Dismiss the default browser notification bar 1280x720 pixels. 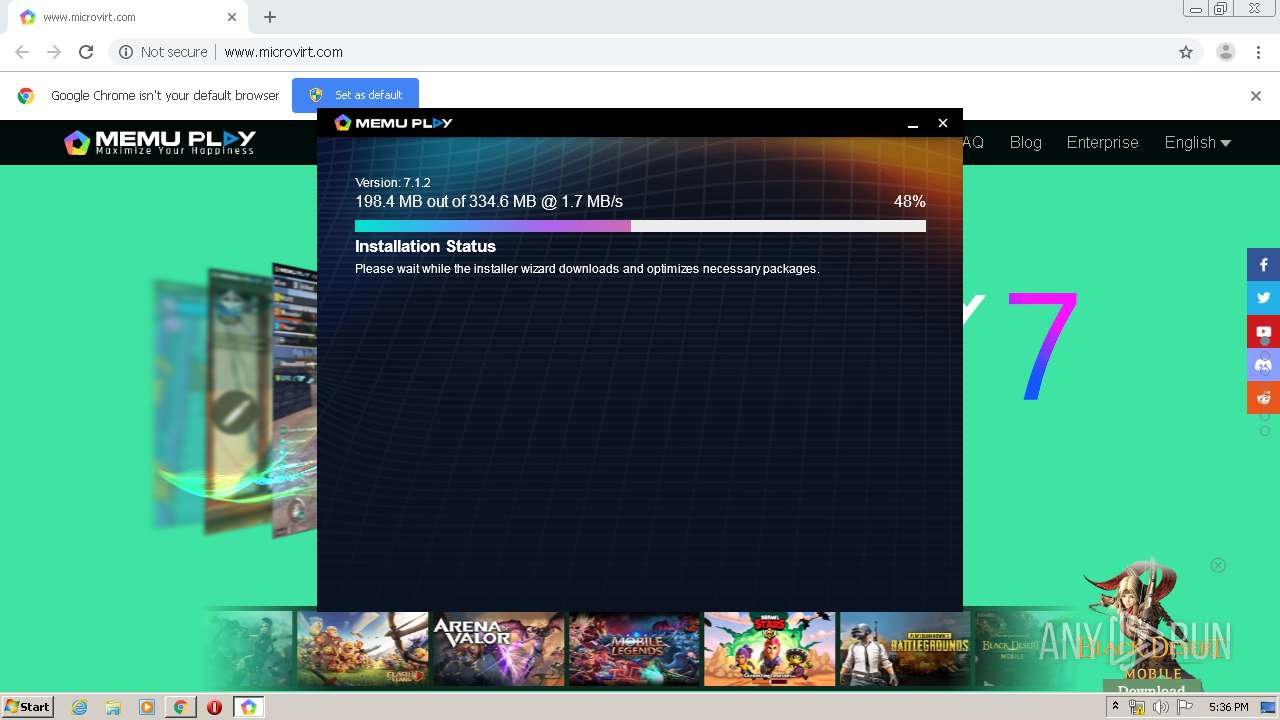1256,96
